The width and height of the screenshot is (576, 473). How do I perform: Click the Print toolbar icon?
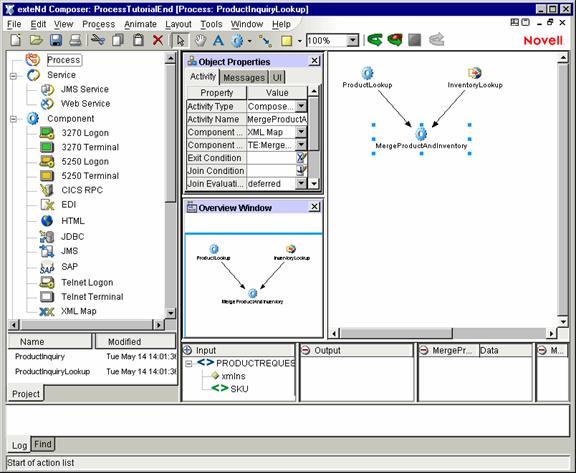click(75, 40)
